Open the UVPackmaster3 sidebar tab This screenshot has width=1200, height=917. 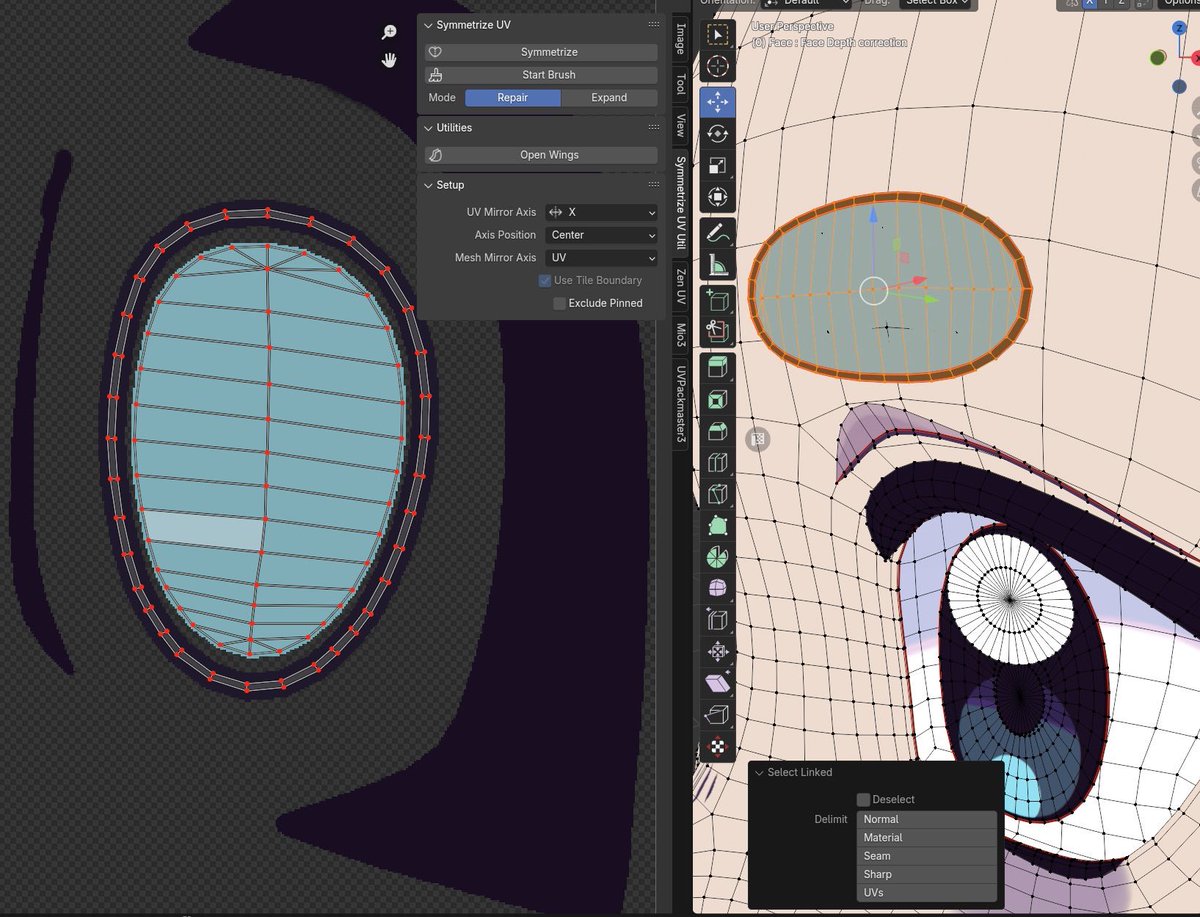click(x=681, y=403)
